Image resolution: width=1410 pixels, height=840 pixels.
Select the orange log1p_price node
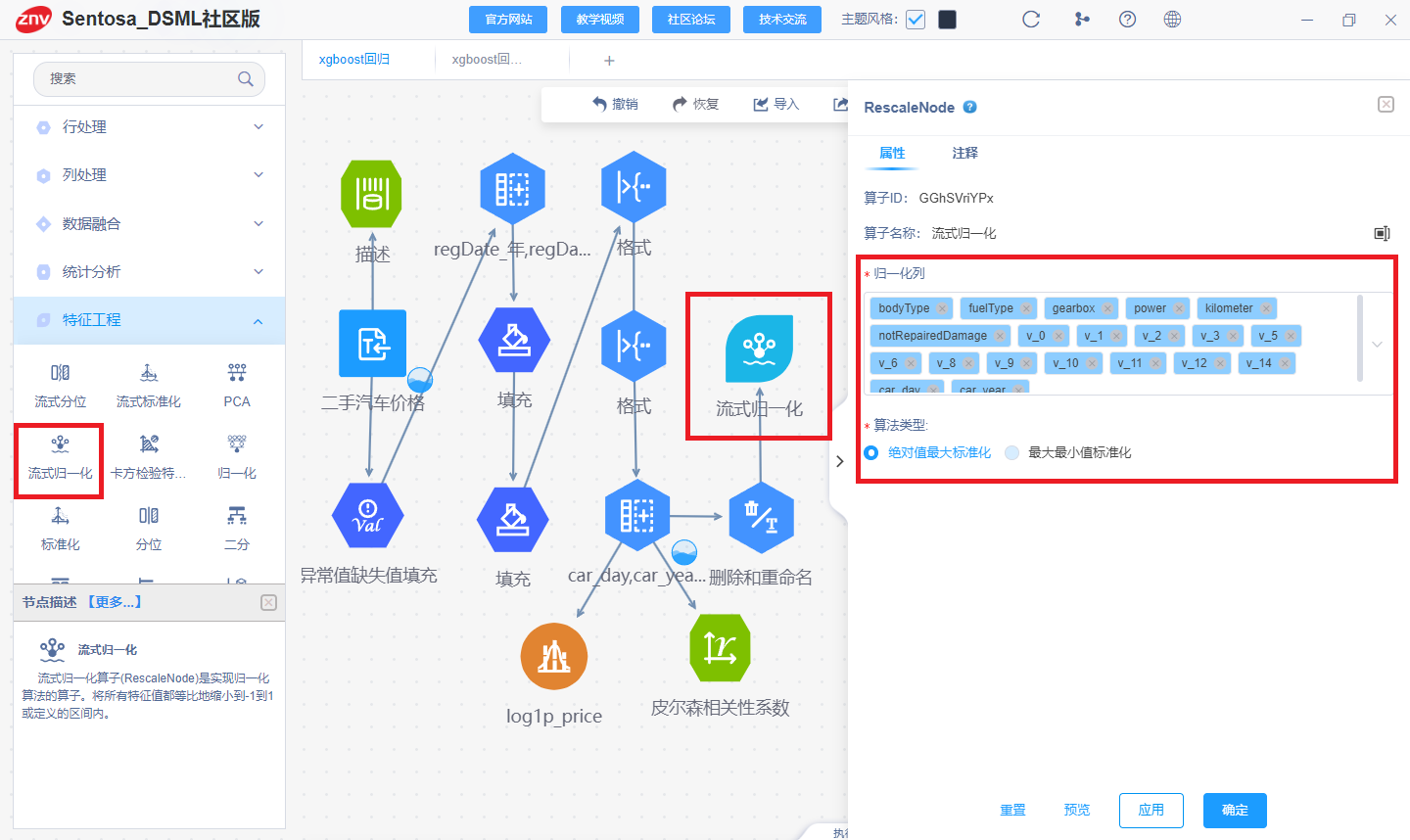coord(554,656)
